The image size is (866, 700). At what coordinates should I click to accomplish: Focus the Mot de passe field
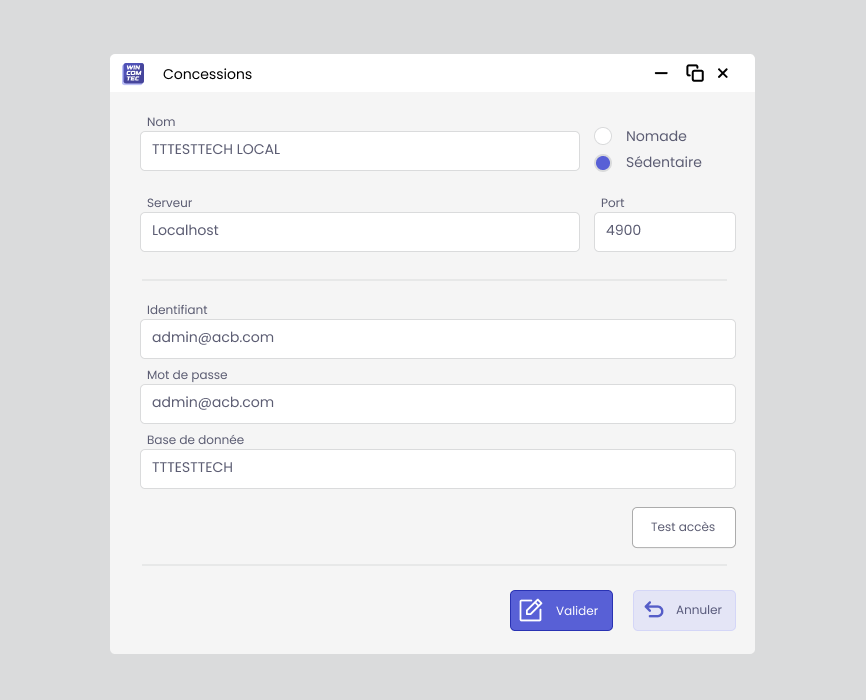437,404
